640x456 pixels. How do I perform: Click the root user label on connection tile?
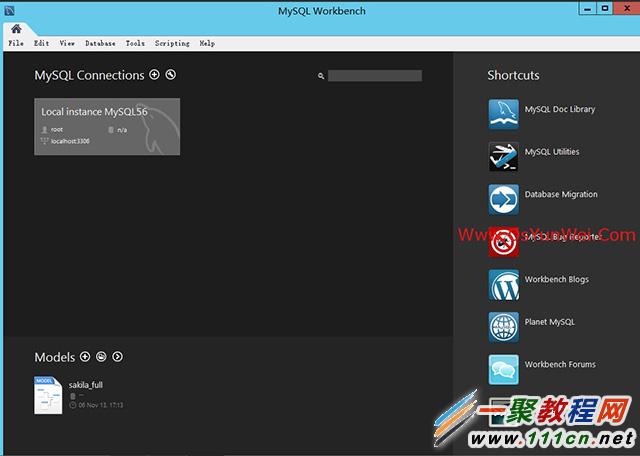pyautogui.click(x=57, y=130)
